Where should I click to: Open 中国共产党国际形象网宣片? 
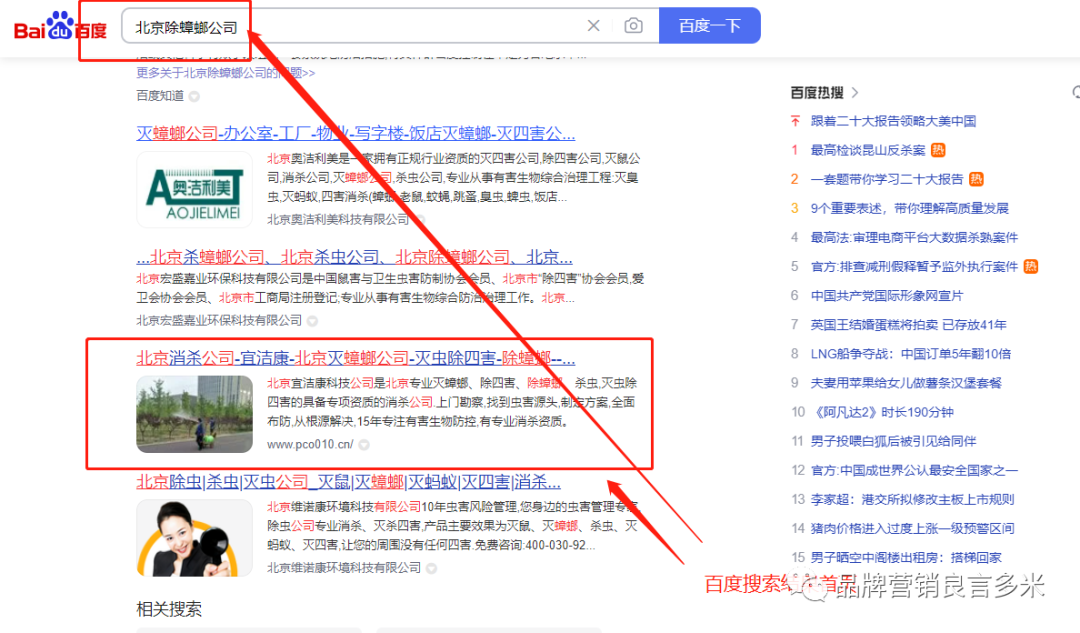point(886,295)
